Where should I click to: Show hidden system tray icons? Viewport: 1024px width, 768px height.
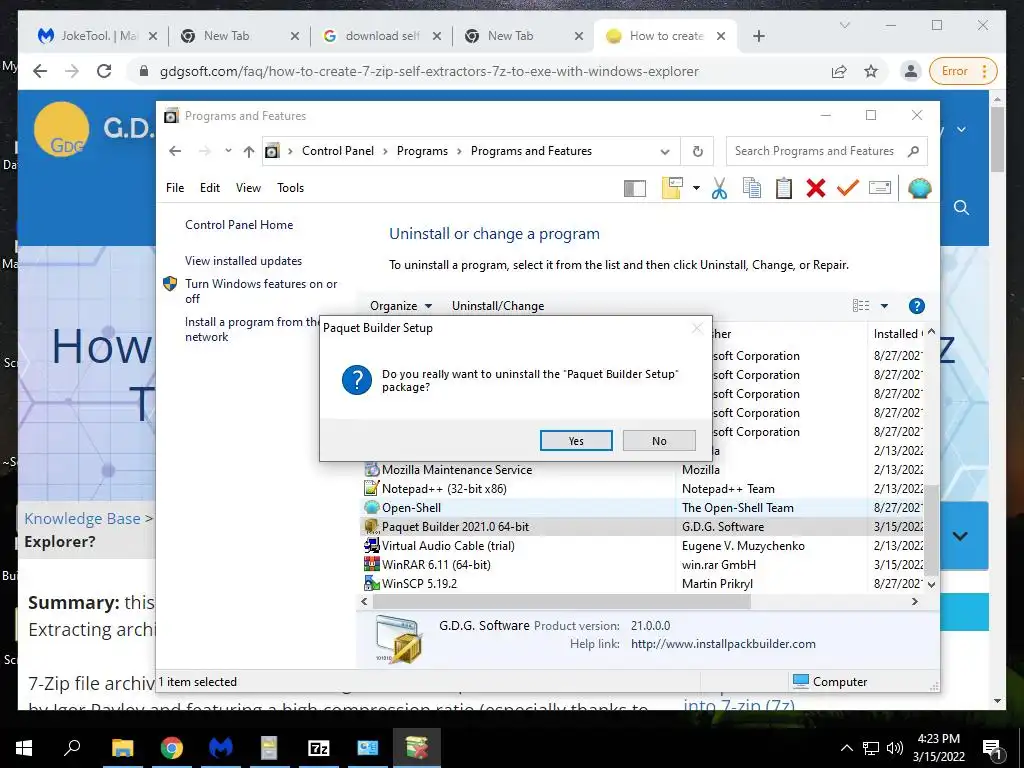pos(846,748)
